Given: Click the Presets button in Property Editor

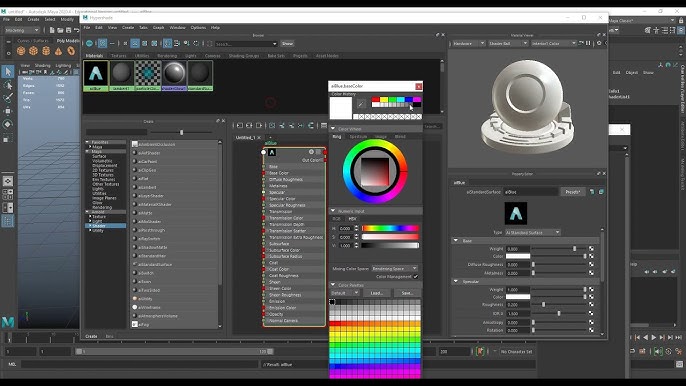Looking at the screenshot, I should click(x=572, y=192).
